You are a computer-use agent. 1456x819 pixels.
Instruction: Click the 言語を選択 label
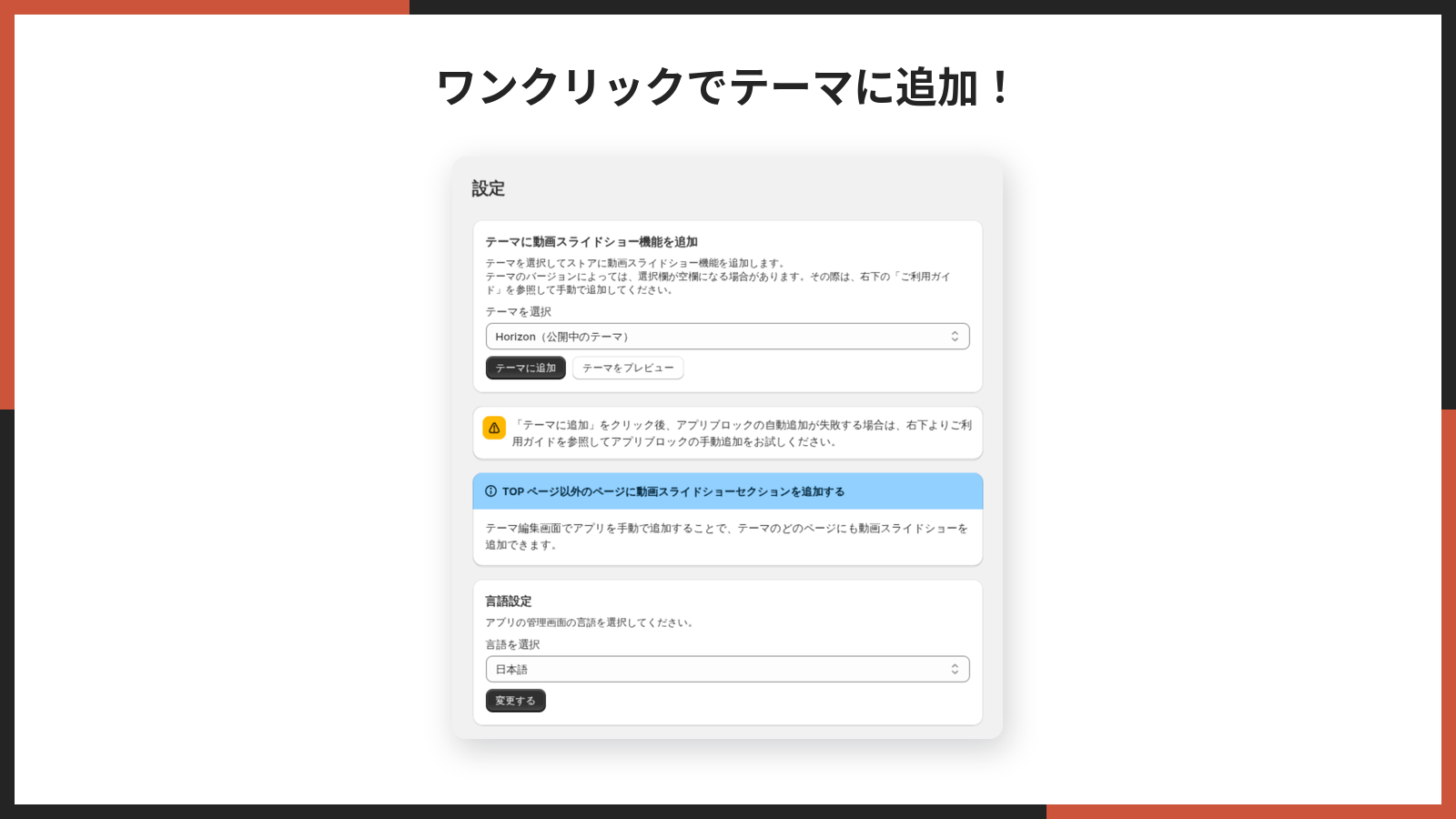tap(512, 644)
